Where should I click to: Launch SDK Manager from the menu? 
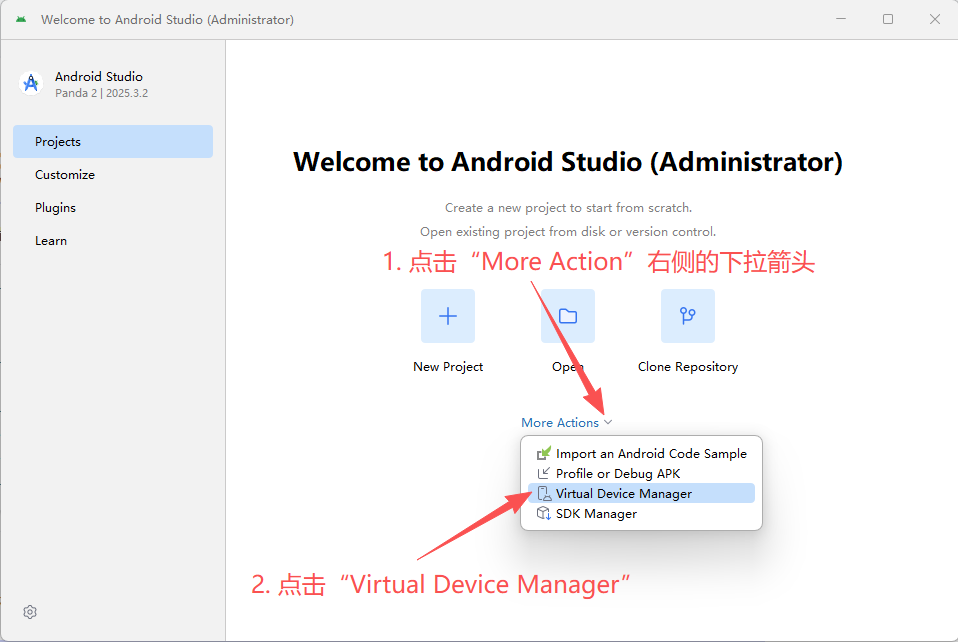click(641, 514)
